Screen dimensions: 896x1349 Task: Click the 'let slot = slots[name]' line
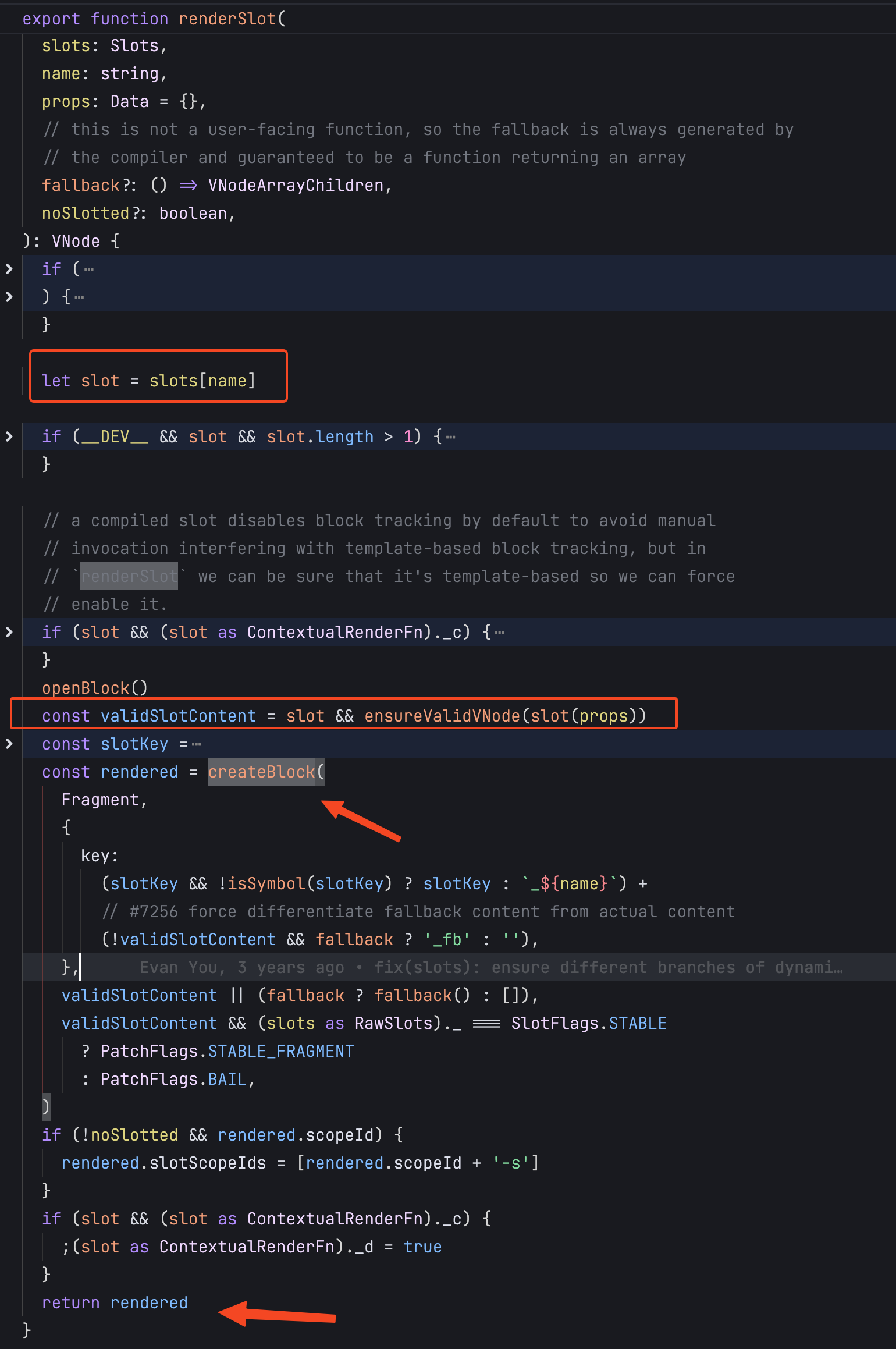coord(148,381)
